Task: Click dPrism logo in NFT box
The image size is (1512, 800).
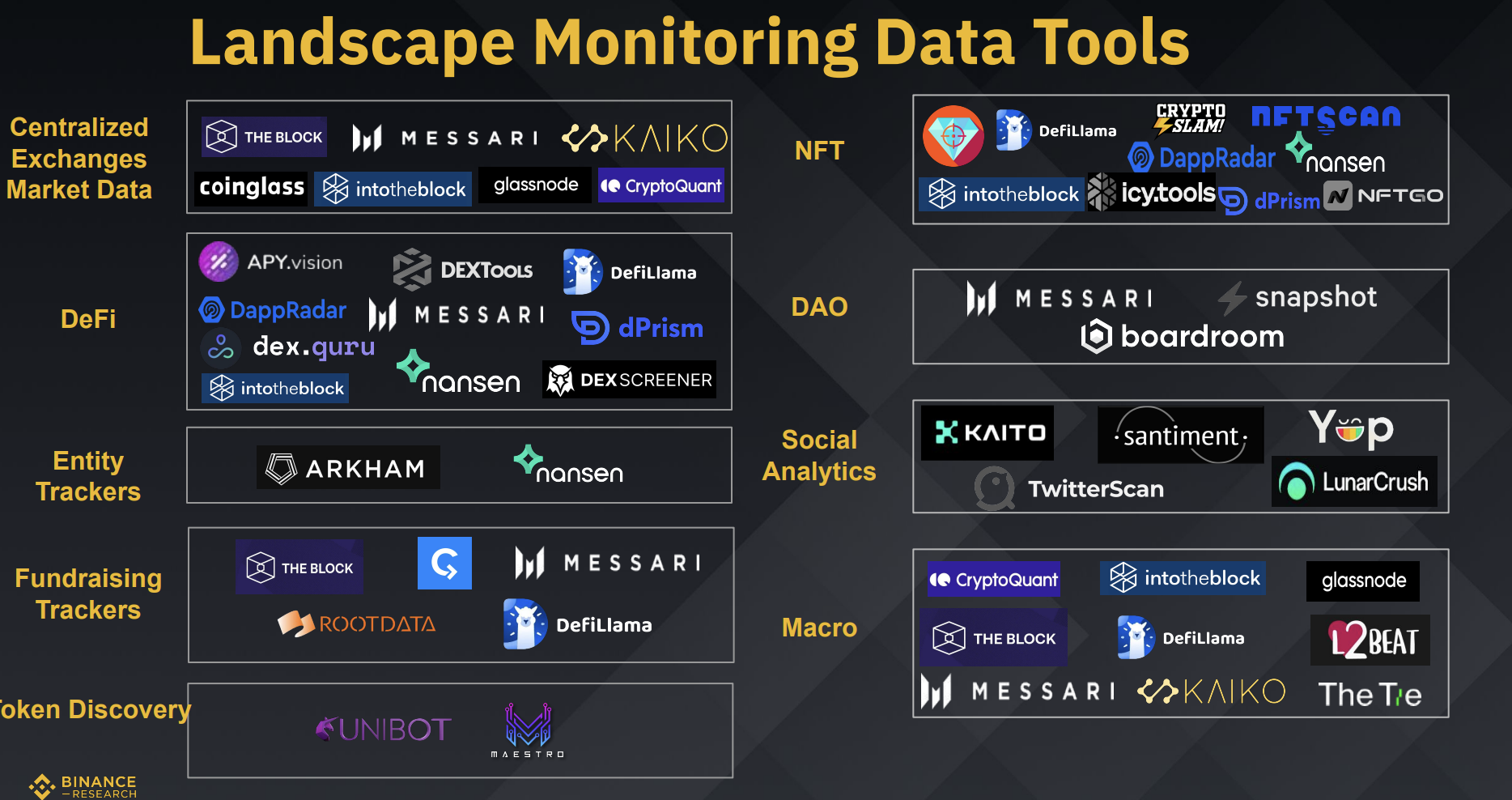Action: (x=1269, y=200)
